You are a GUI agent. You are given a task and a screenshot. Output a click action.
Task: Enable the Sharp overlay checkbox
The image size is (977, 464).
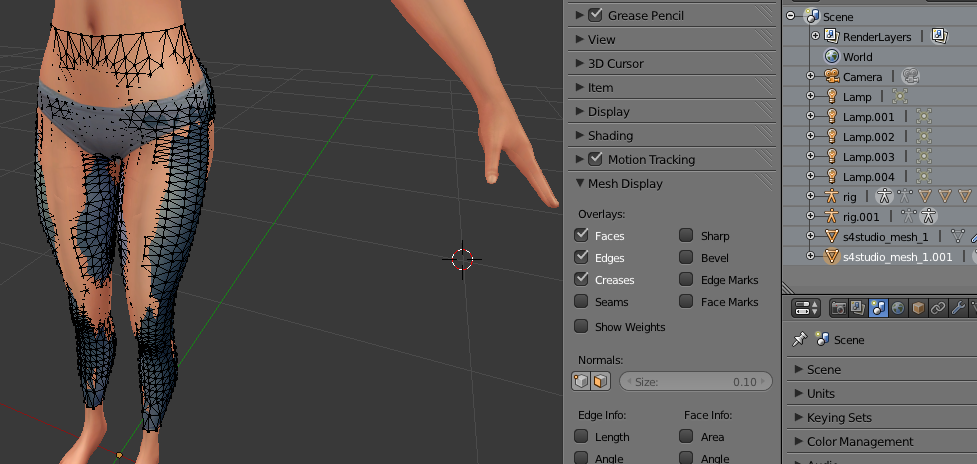pos(686,235)
